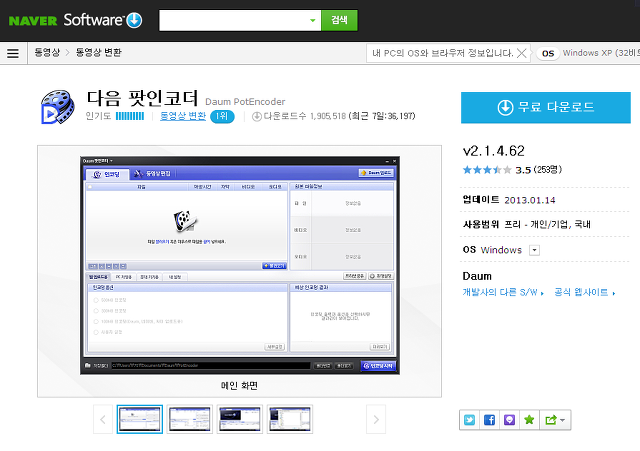Click the OS badge in top bar

point(548,53)
